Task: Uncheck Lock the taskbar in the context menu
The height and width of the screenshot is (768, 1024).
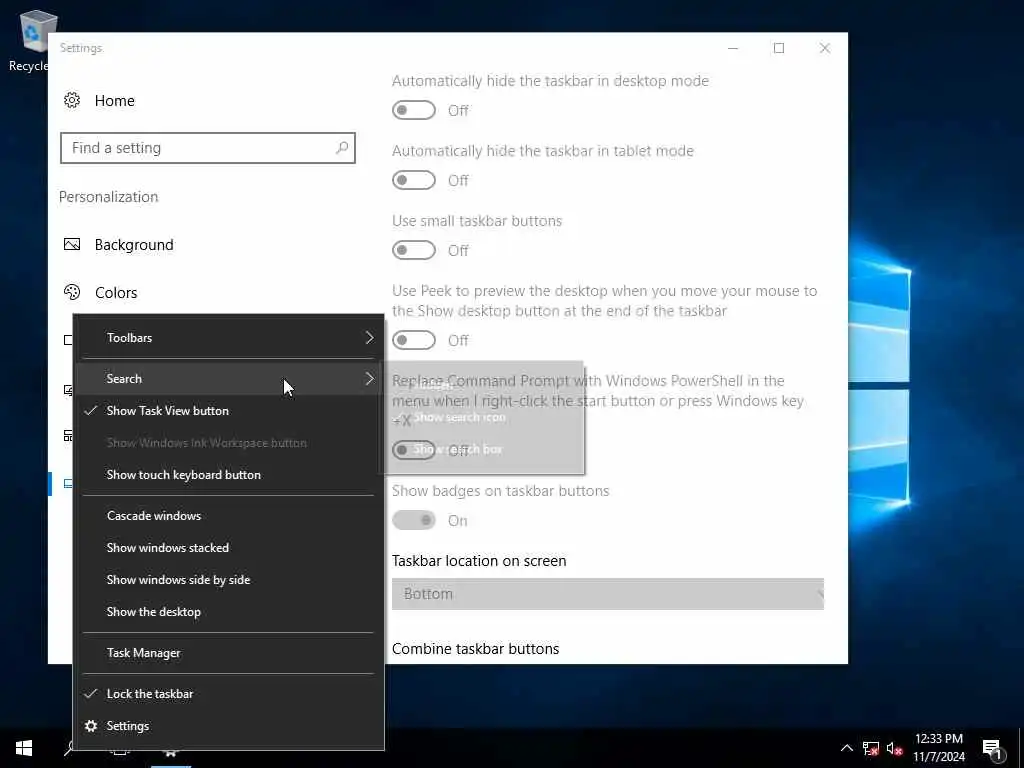Action: 229,694
